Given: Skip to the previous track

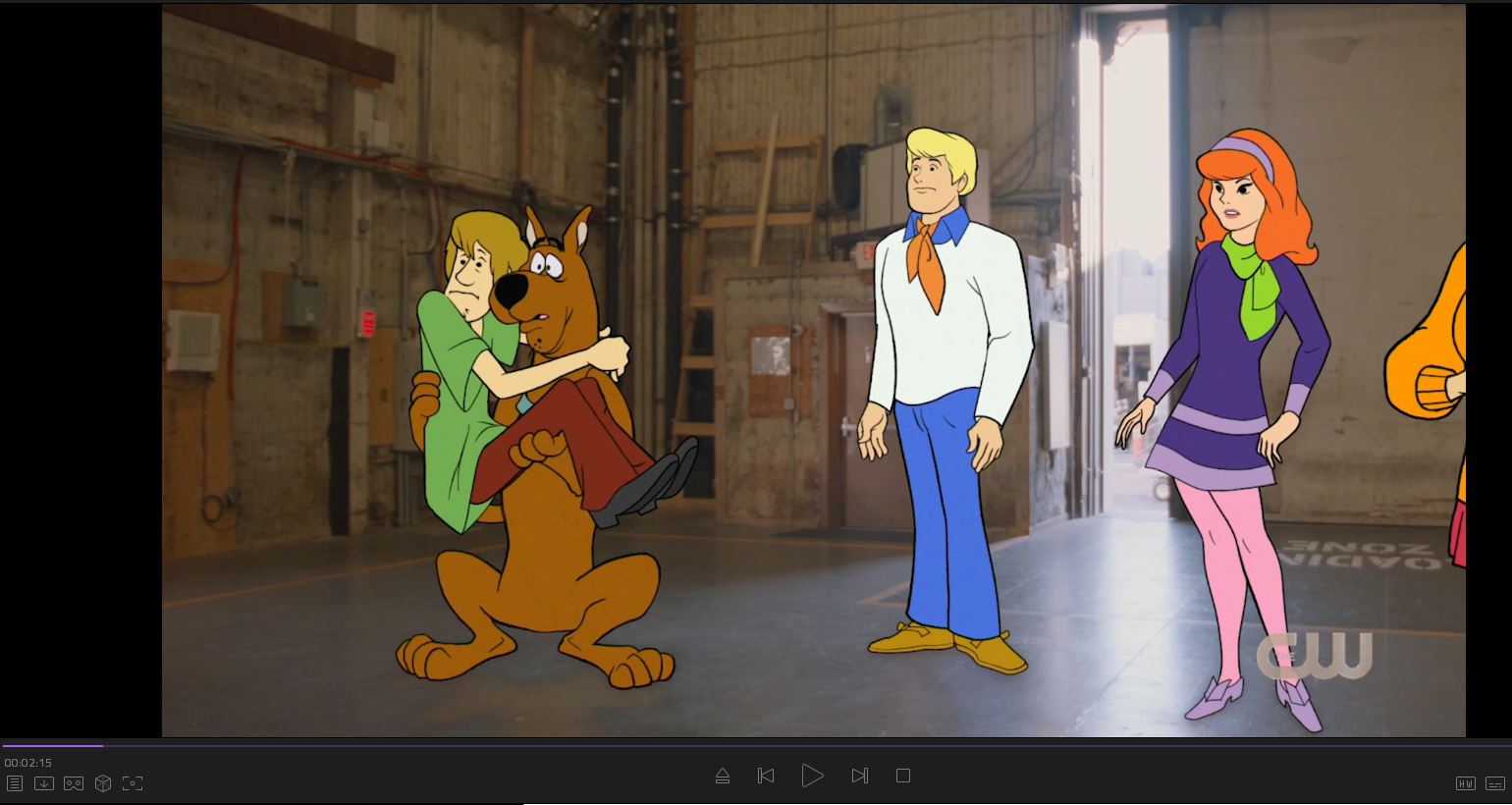Looking at the screenshot, I should point(766,776).
